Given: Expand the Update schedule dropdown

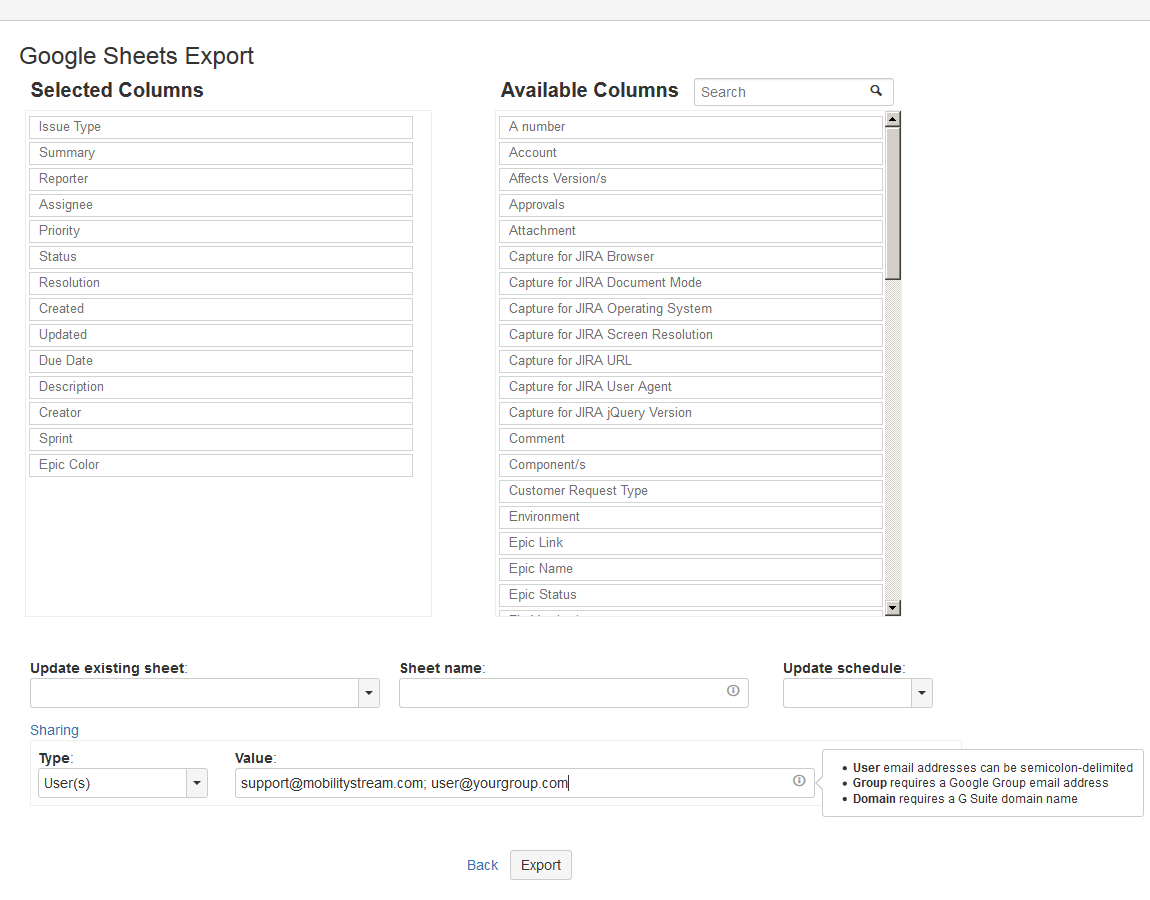Looking at the screenshot, I should pos(922,693).
